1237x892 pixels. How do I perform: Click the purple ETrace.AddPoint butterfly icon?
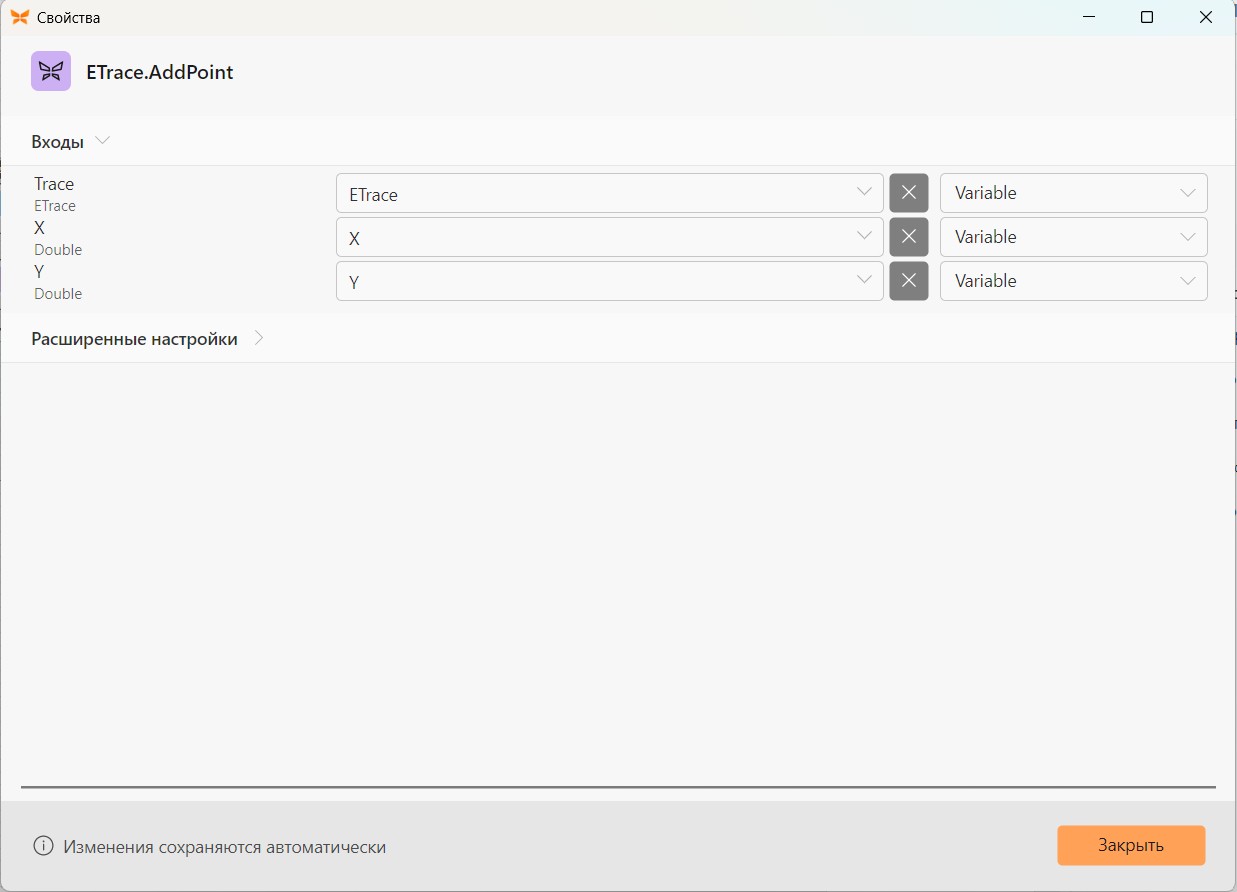51,71
